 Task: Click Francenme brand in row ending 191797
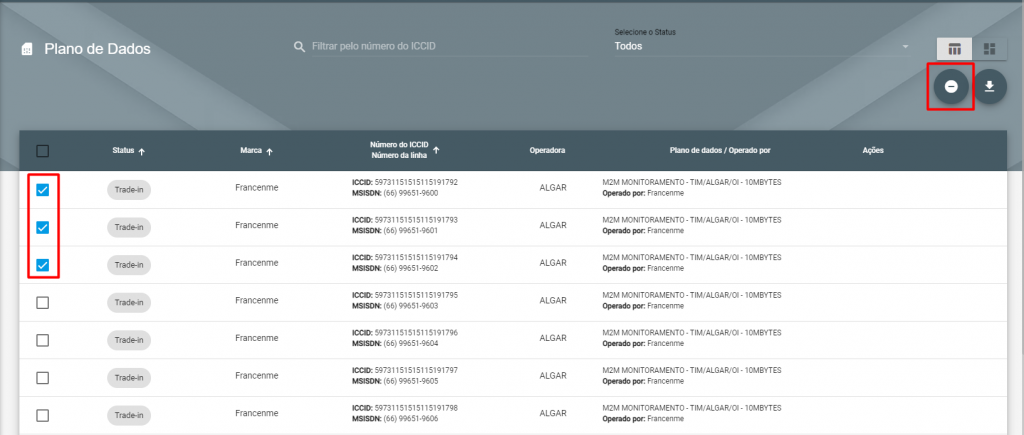257,376
